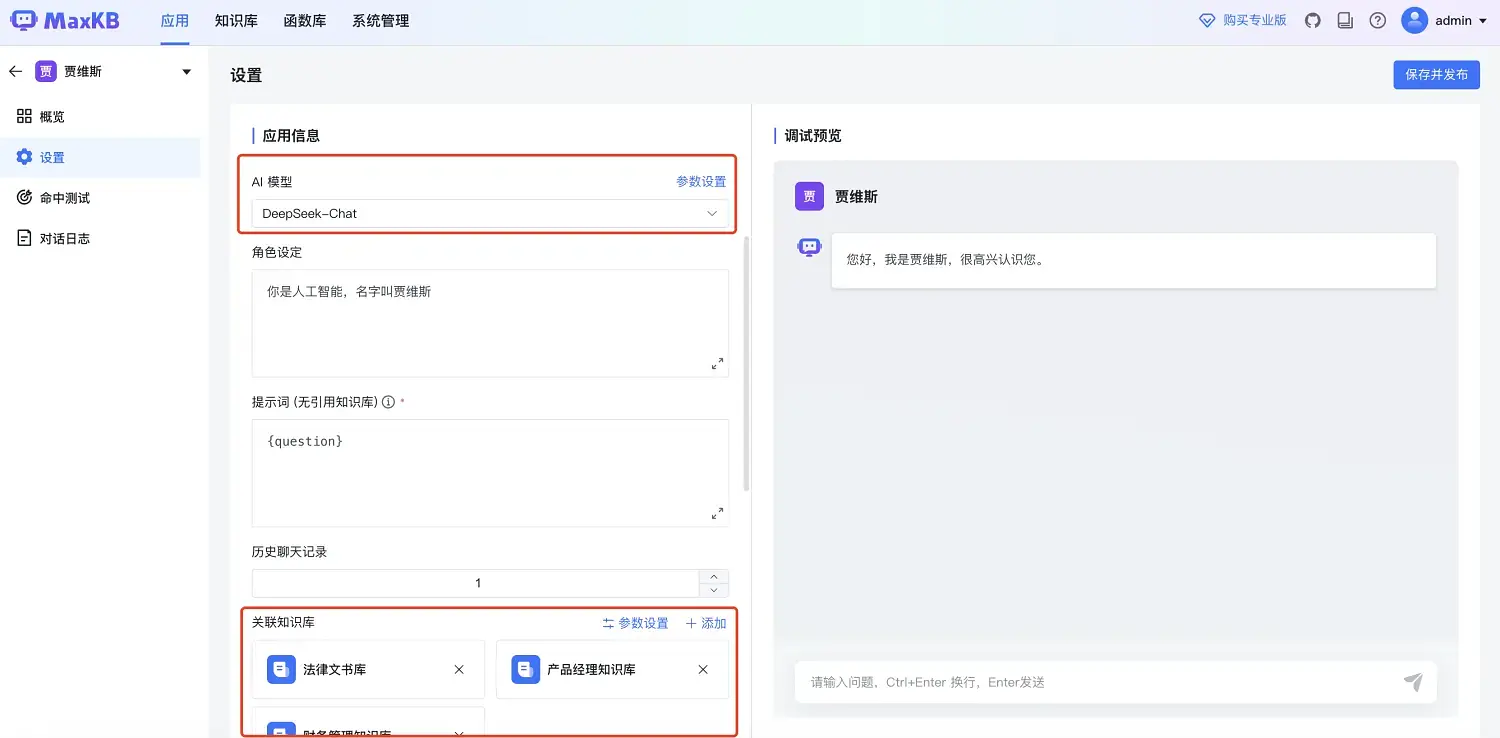Click the help question-mark icon

point(1378,20)
